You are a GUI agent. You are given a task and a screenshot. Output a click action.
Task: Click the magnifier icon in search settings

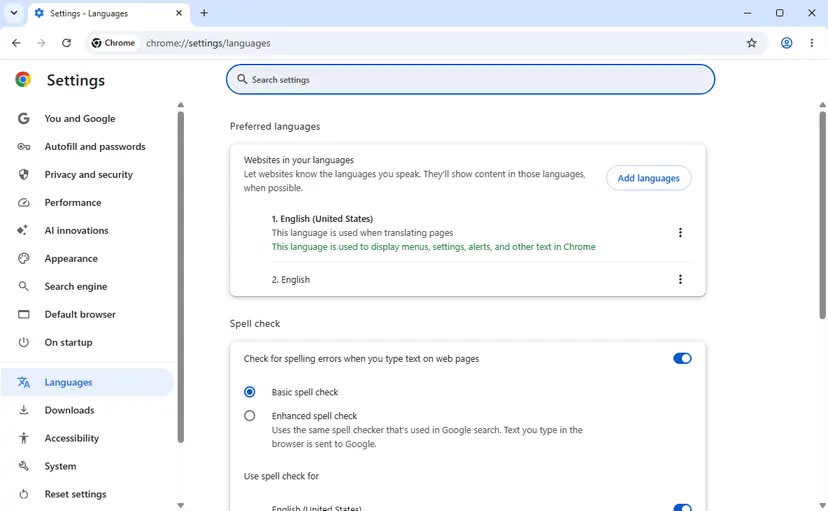242,79
